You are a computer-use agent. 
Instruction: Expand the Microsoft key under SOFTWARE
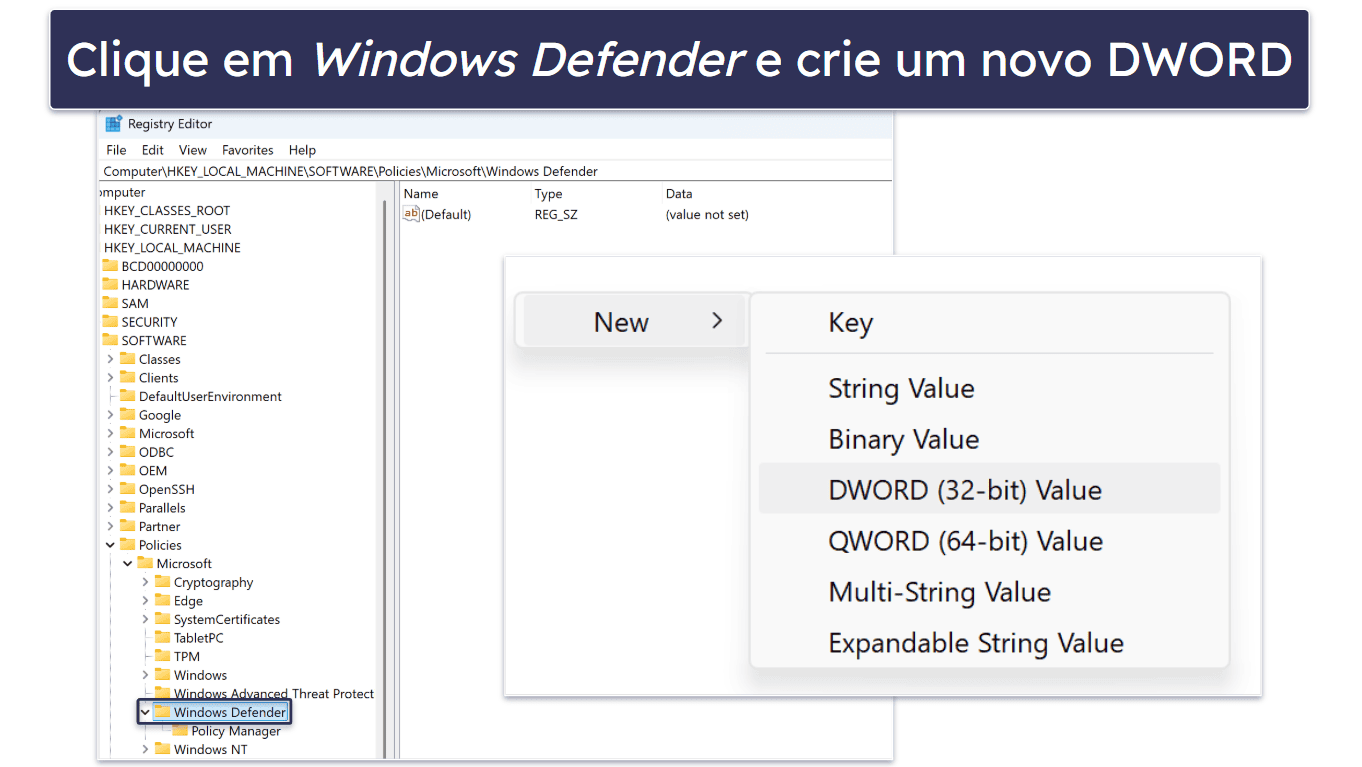click(110, 433)
